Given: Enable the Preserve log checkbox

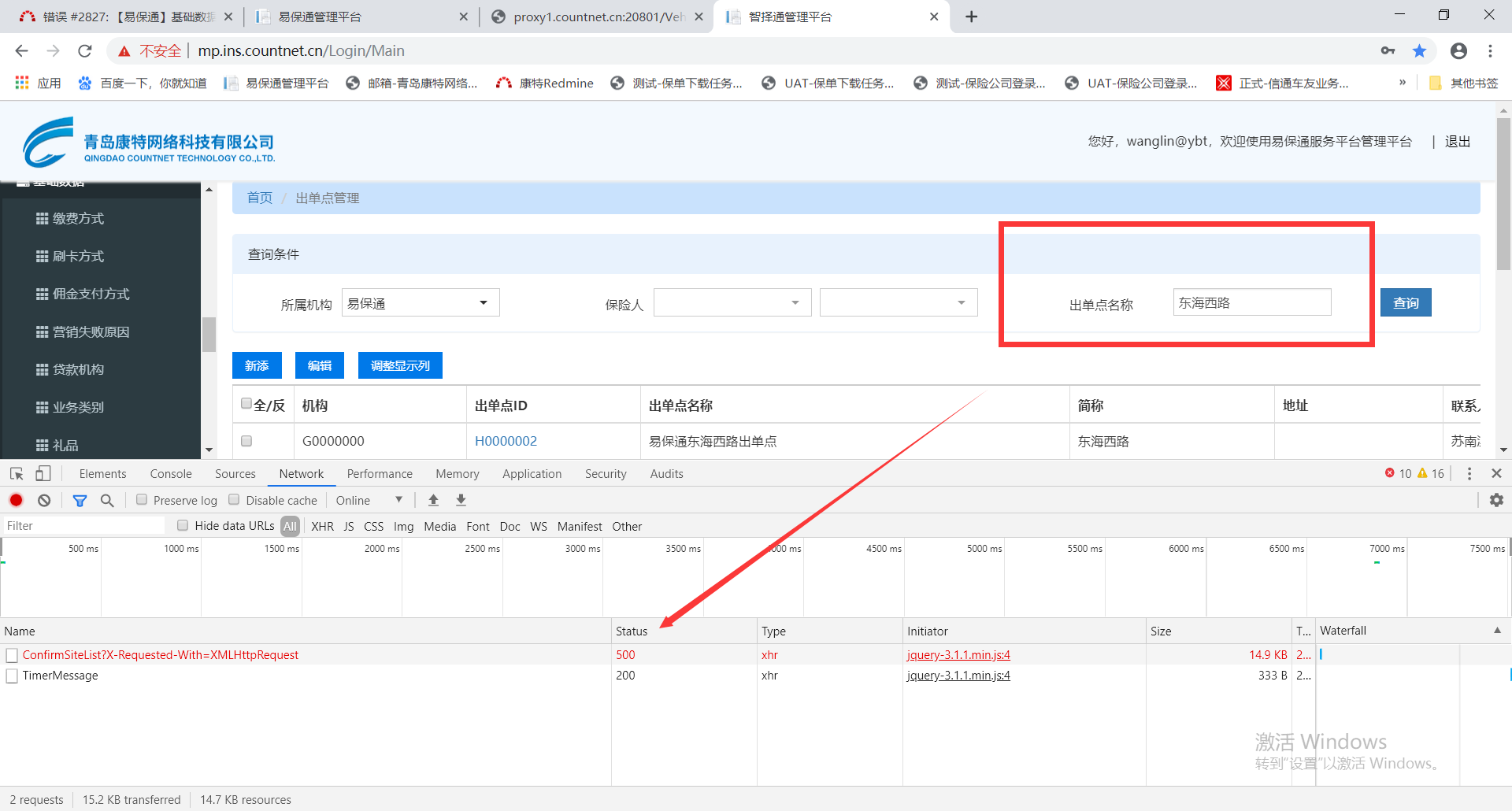Looking at the screenshot, I should coord(142,499).
